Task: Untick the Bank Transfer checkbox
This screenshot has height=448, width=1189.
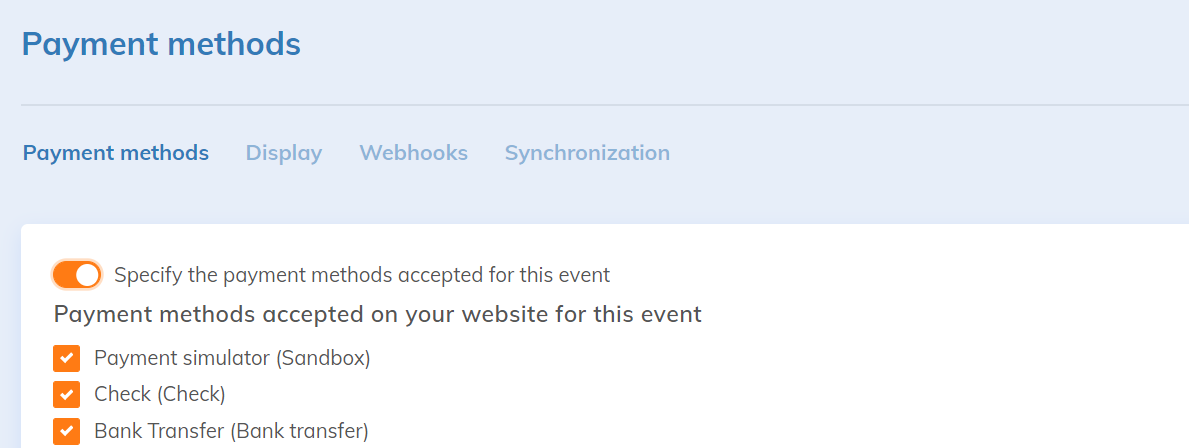Action: tap(66, 431)
